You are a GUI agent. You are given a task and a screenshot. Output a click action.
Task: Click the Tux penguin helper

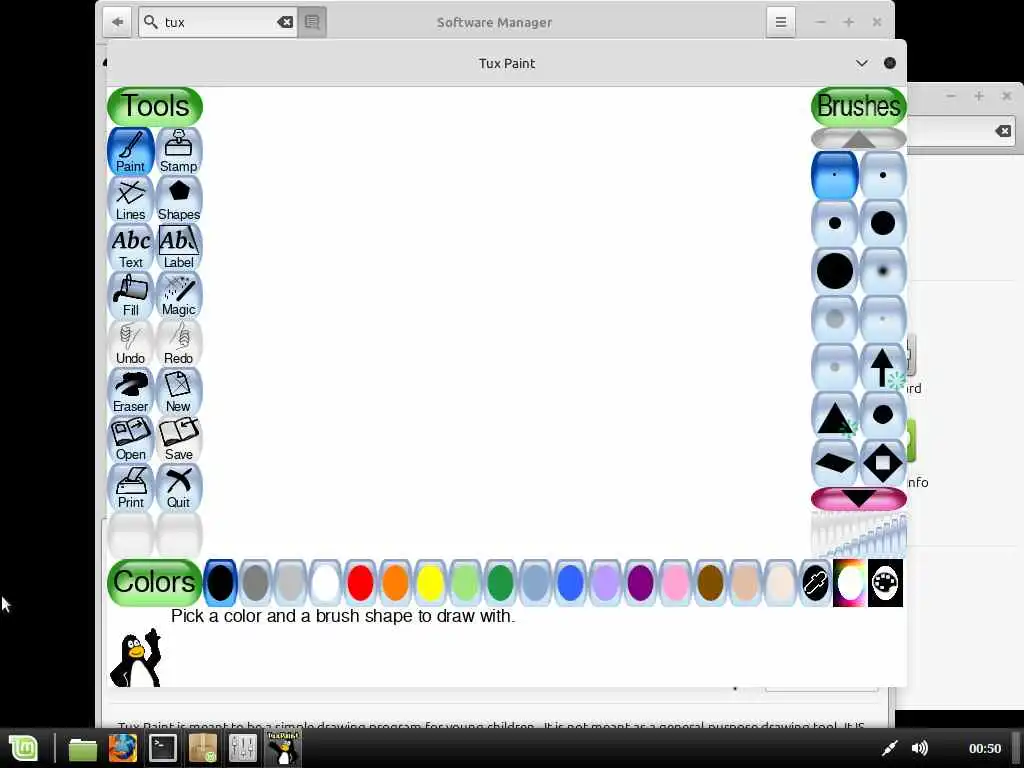pyautogui.click(x=136, y=658)
